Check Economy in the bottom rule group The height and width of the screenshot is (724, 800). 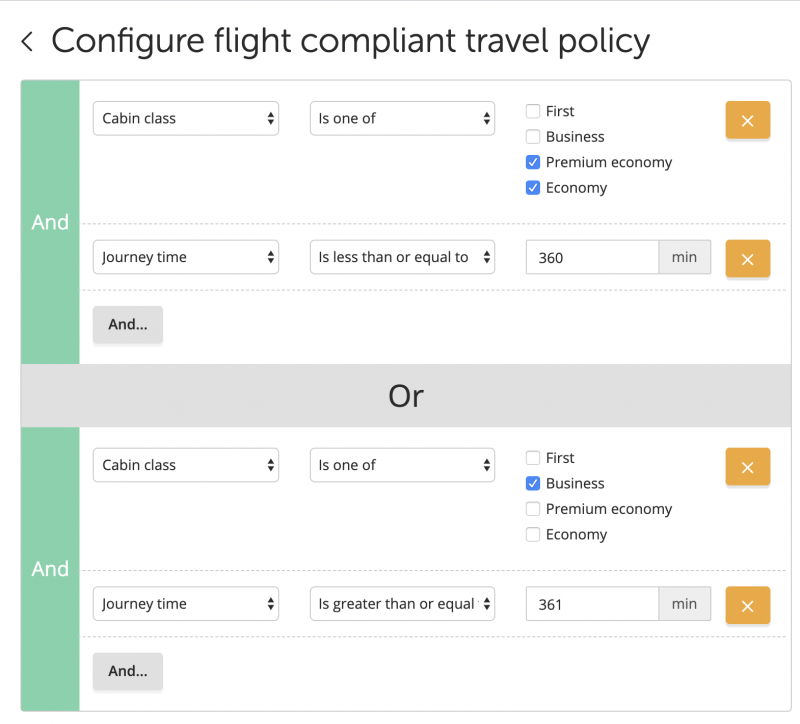pos(533,534)
